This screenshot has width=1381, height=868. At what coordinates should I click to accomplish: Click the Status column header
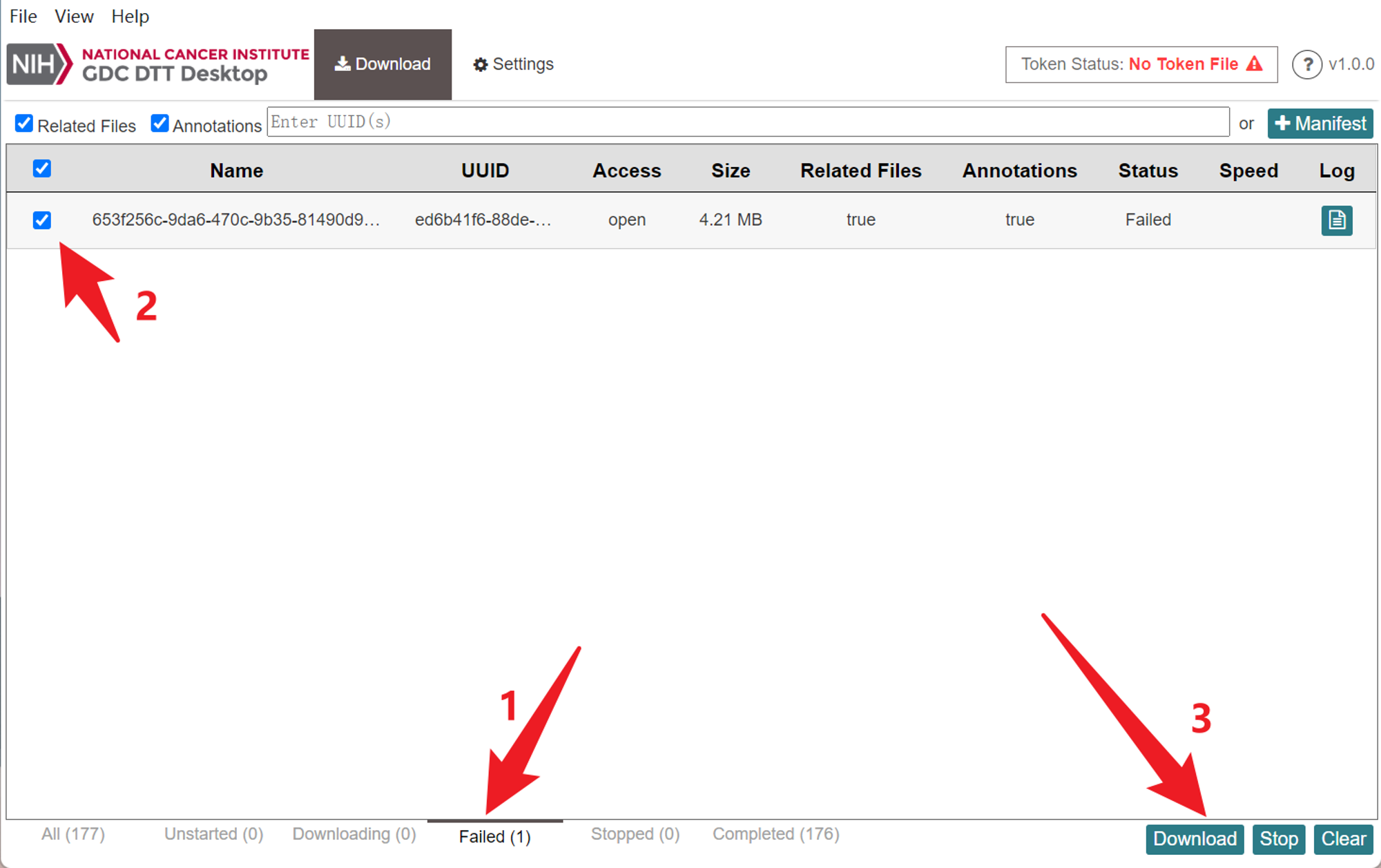1148,171
